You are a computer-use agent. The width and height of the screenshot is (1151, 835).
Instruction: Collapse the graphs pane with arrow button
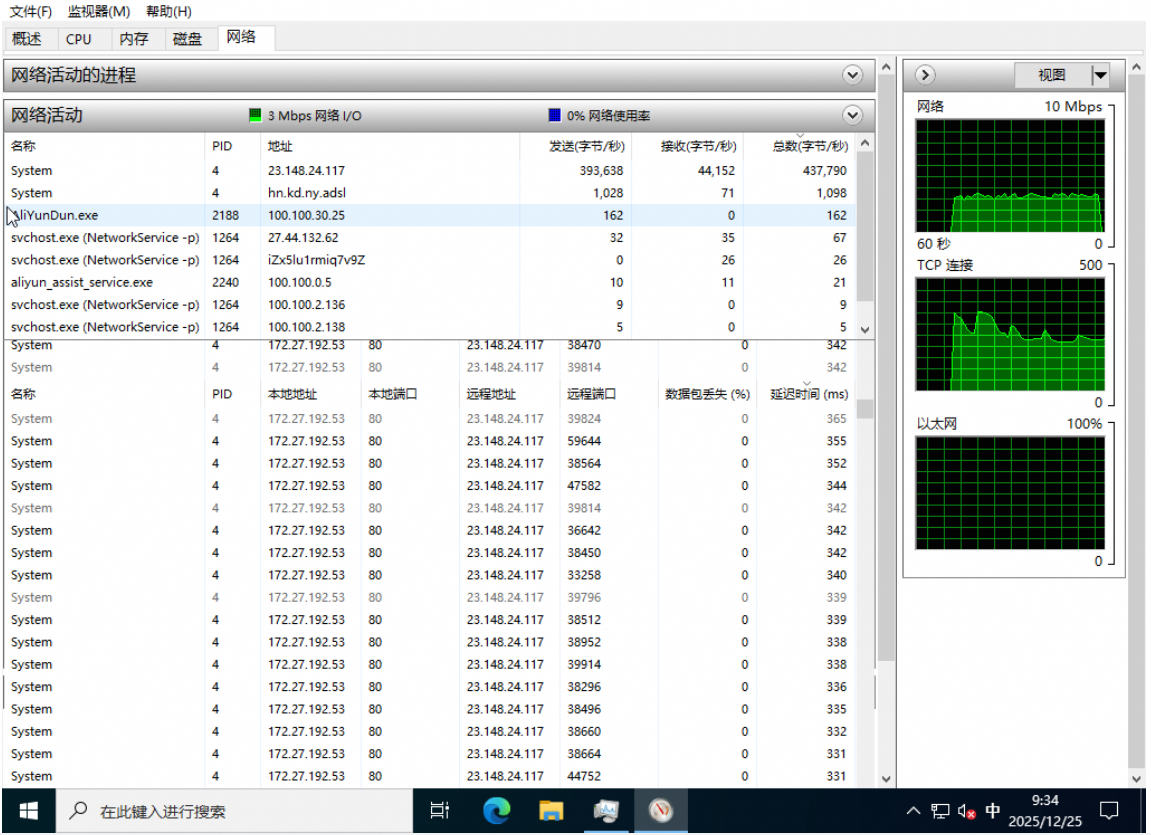[925, 75]
